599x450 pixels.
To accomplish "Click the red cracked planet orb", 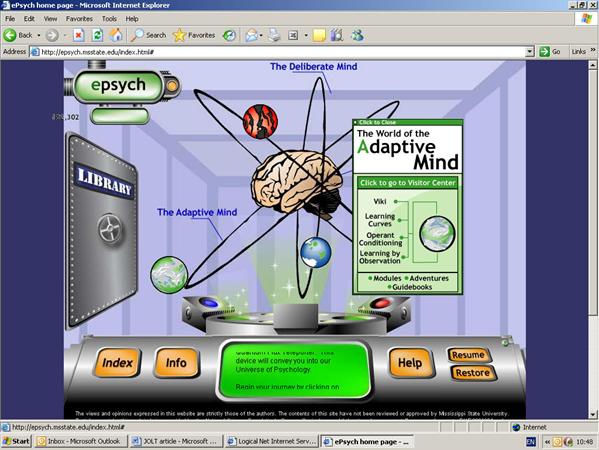I will tap(260, 121).
